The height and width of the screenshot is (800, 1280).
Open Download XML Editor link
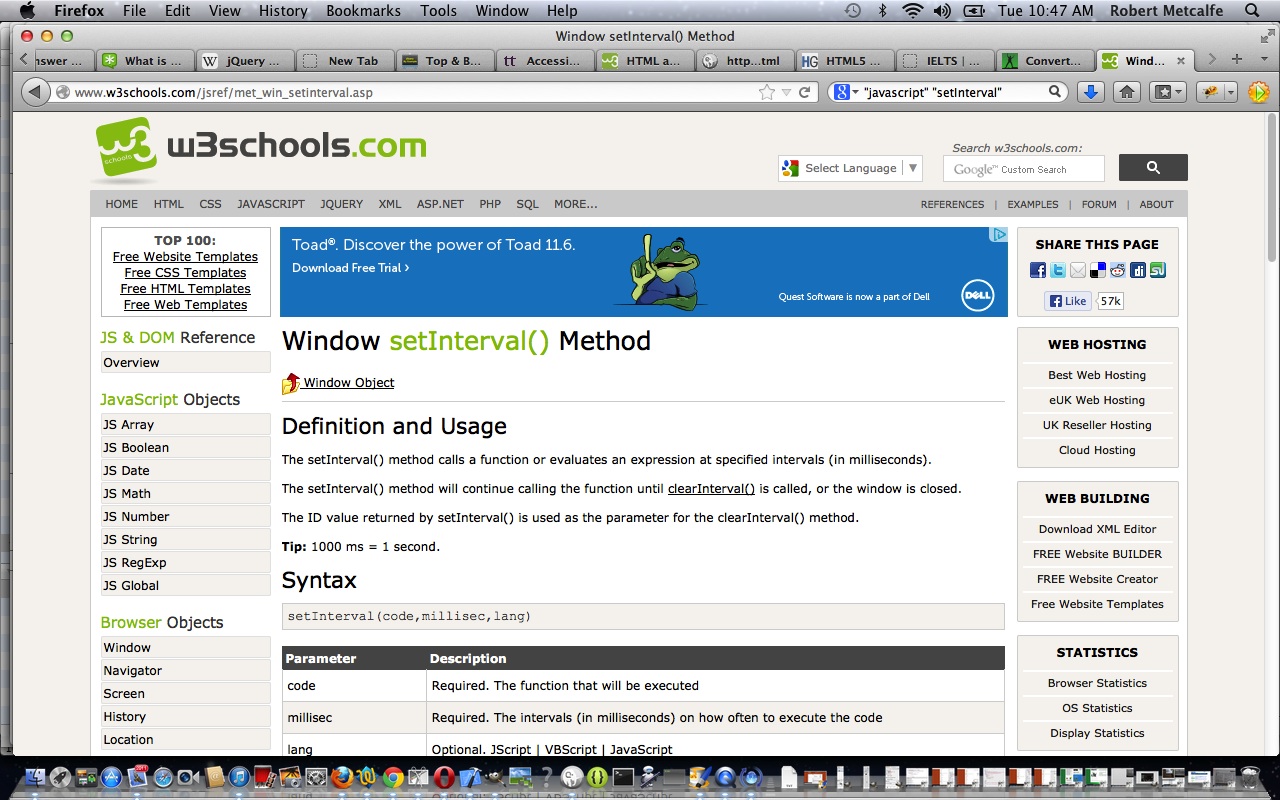[x=1097, y=529]
